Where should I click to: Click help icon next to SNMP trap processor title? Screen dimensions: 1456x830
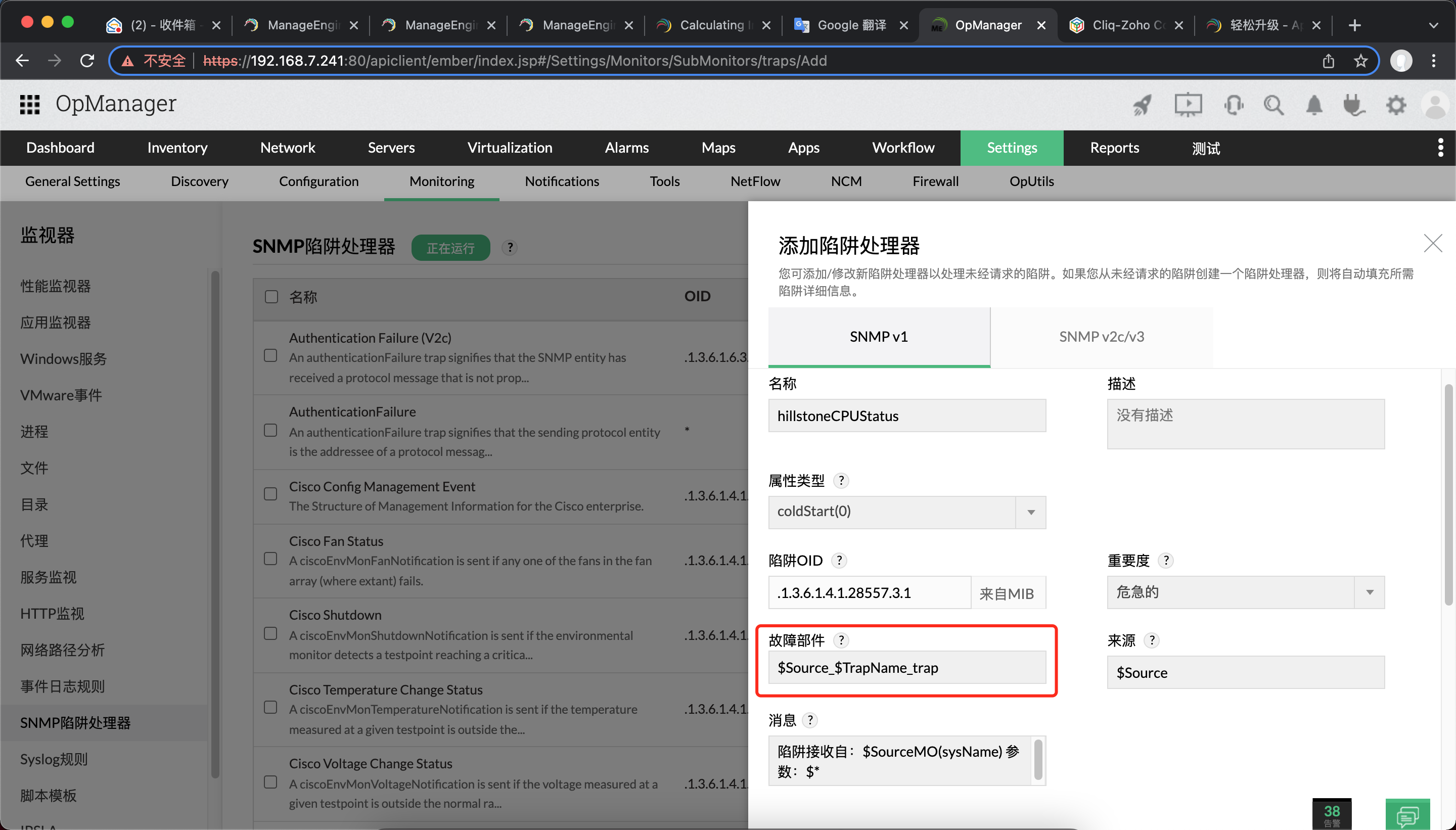tap(510, 247)
